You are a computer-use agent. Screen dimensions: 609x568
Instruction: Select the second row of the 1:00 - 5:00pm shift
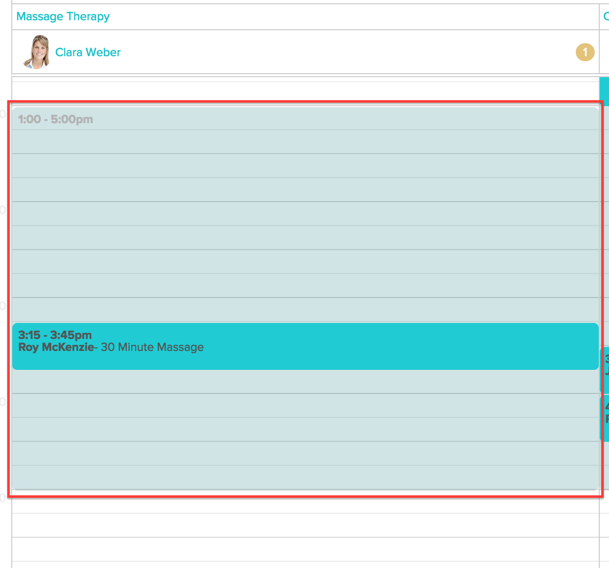[x=305, y=141]
